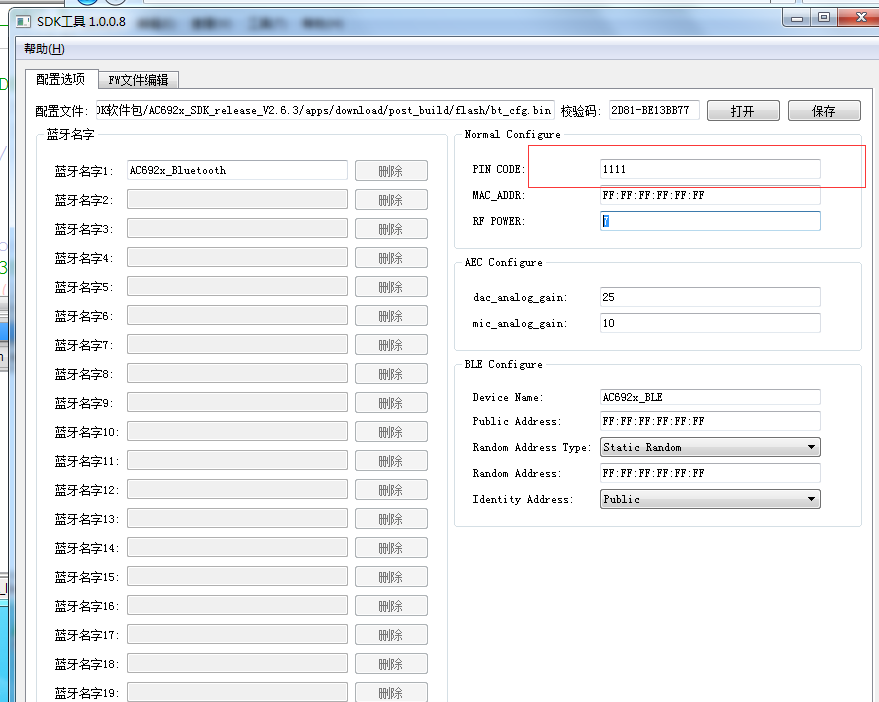
Task: Click the 删除 button for 蓝牙名字5
Action: pos(391,286)
